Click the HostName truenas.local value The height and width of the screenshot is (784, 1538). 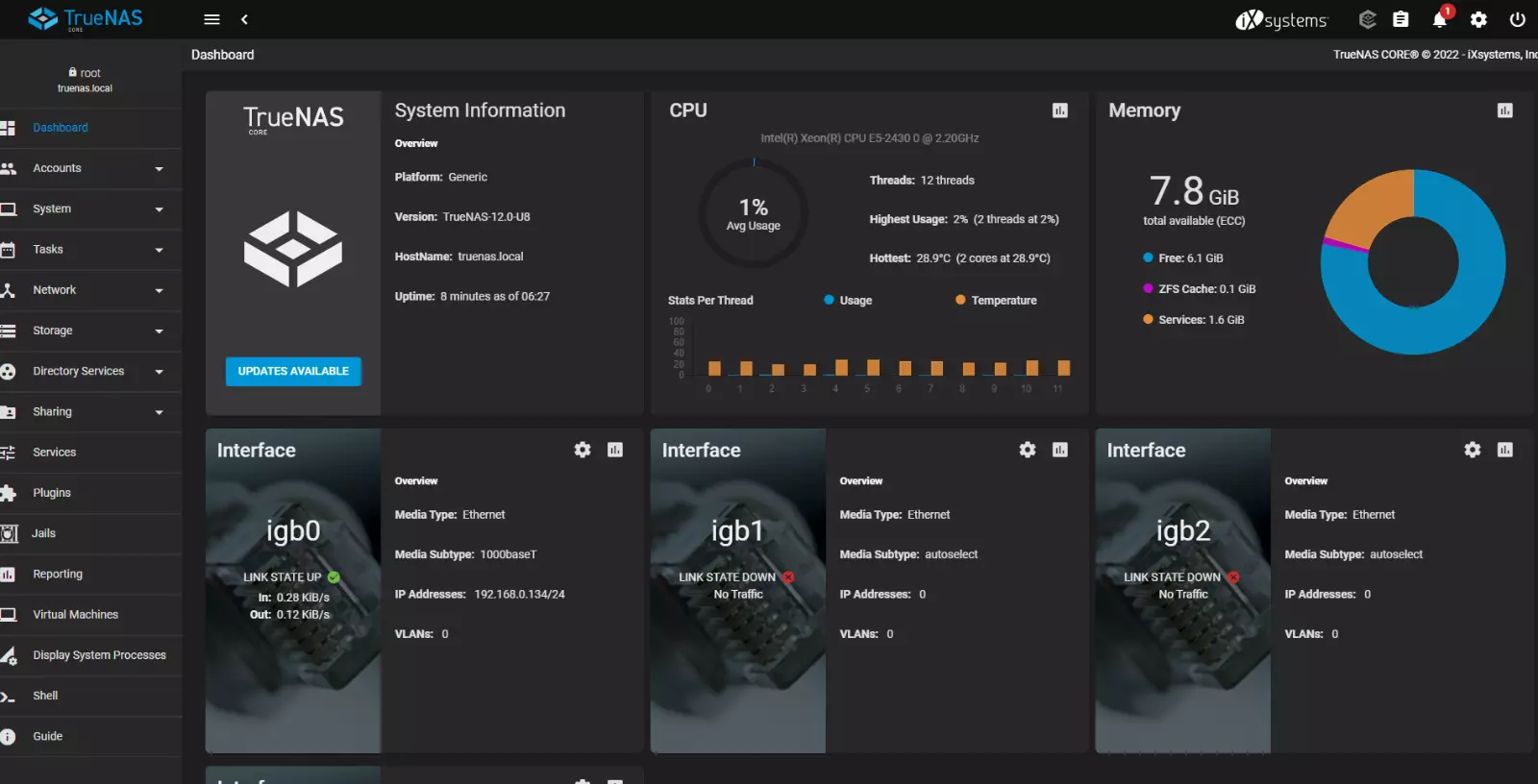click(490, 257)
